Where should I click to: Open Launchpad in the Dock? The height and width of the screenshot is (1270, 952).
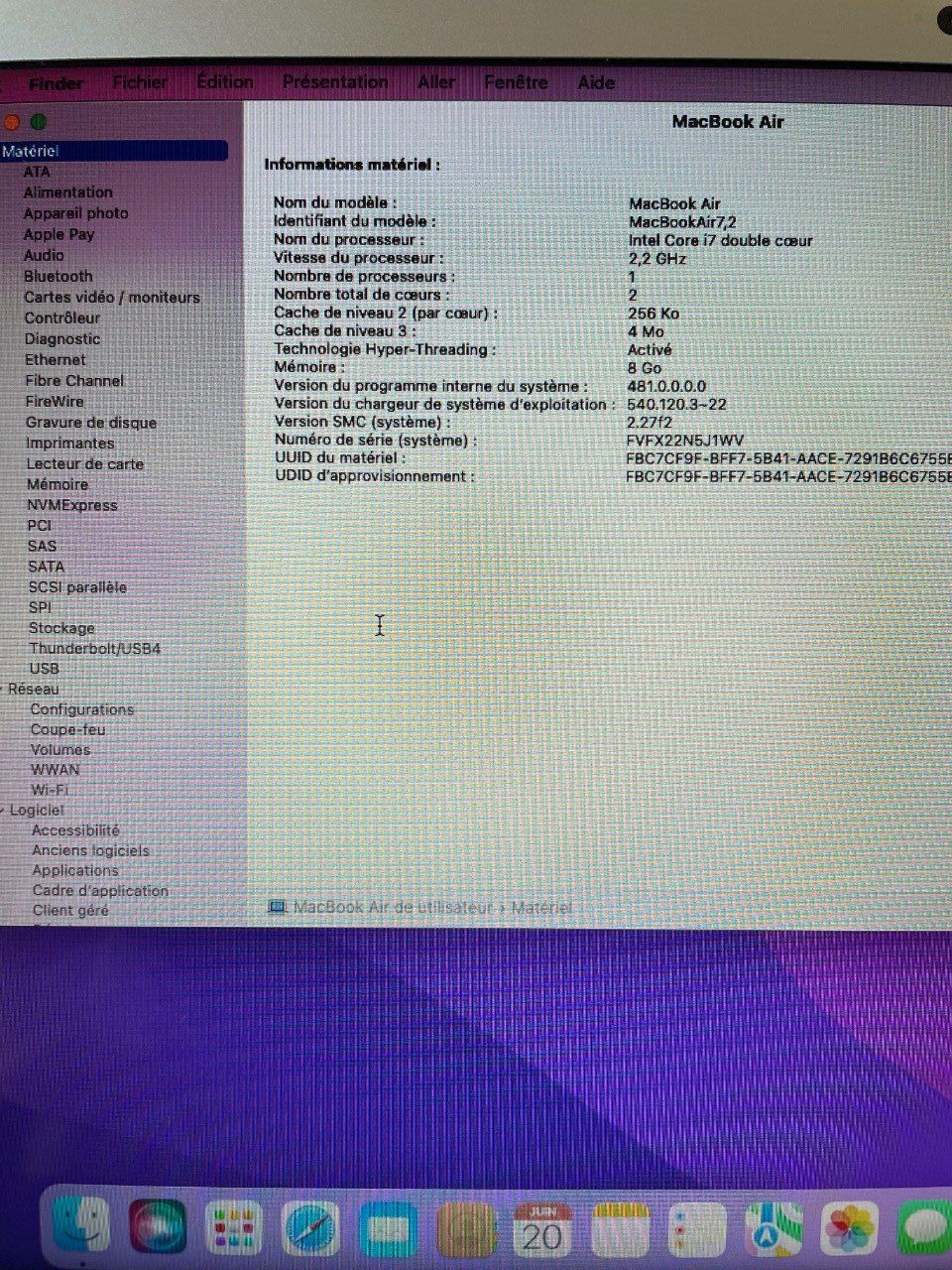pos(234,1228)
